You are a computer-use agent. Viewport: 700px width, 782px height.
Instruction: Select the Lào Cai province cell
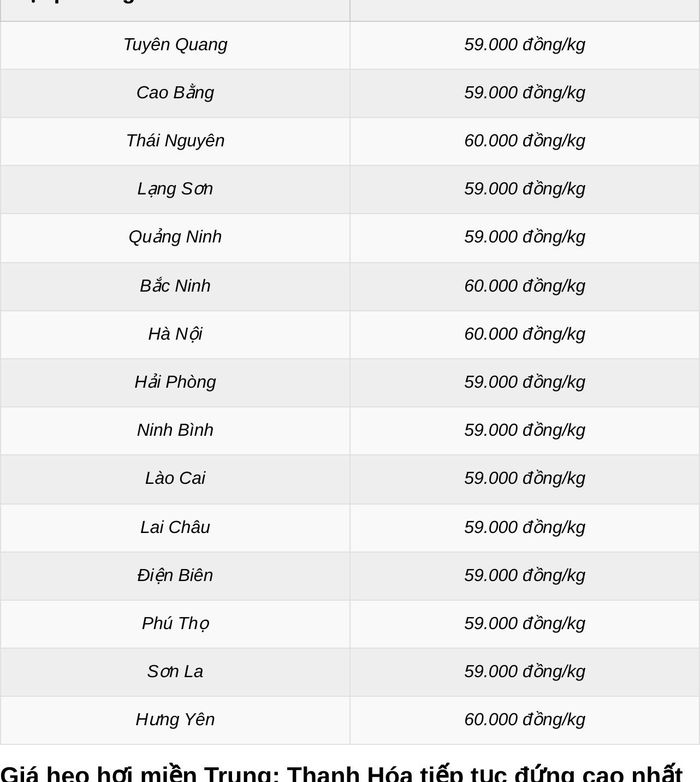click(x=175, y=478)
